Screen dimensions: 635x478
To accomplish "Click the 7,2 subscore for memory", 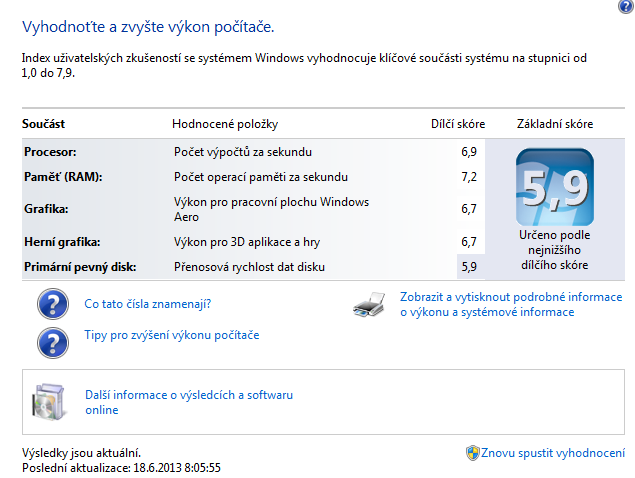I will 468,177.
